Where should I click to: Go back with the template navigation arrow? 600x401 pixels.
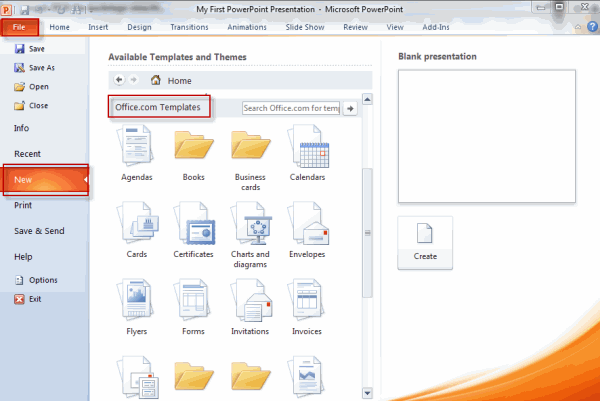pyautogui.click(x=119, y=80)
